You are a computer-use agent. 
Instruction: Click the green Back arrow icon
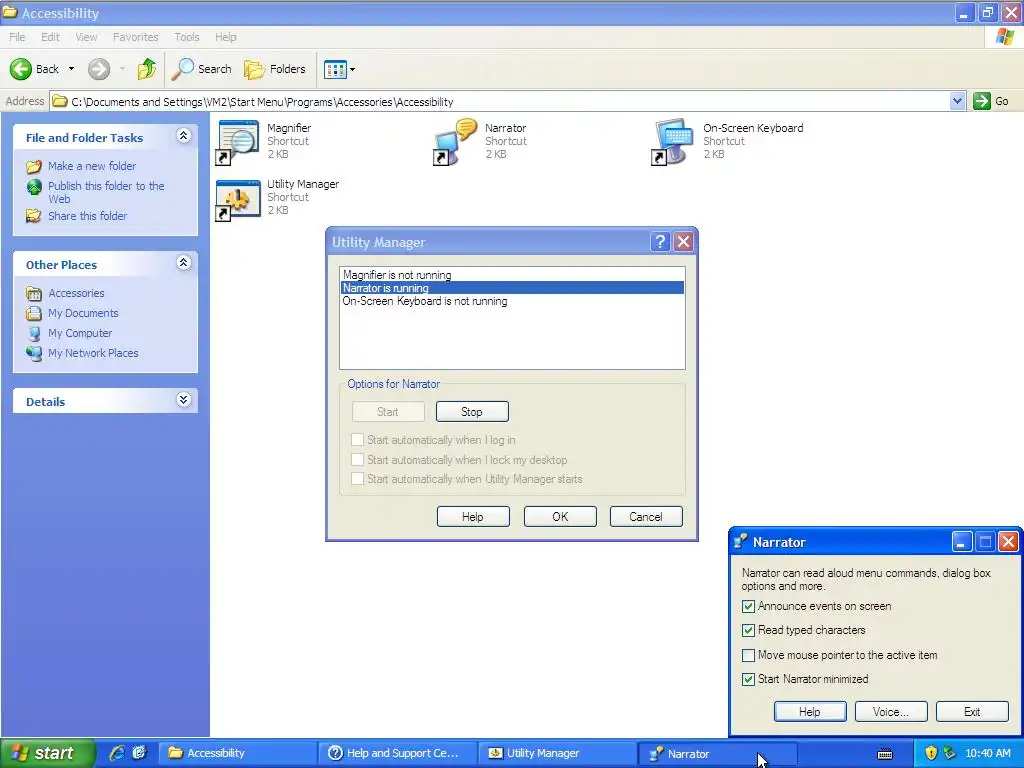click(20, 69)
